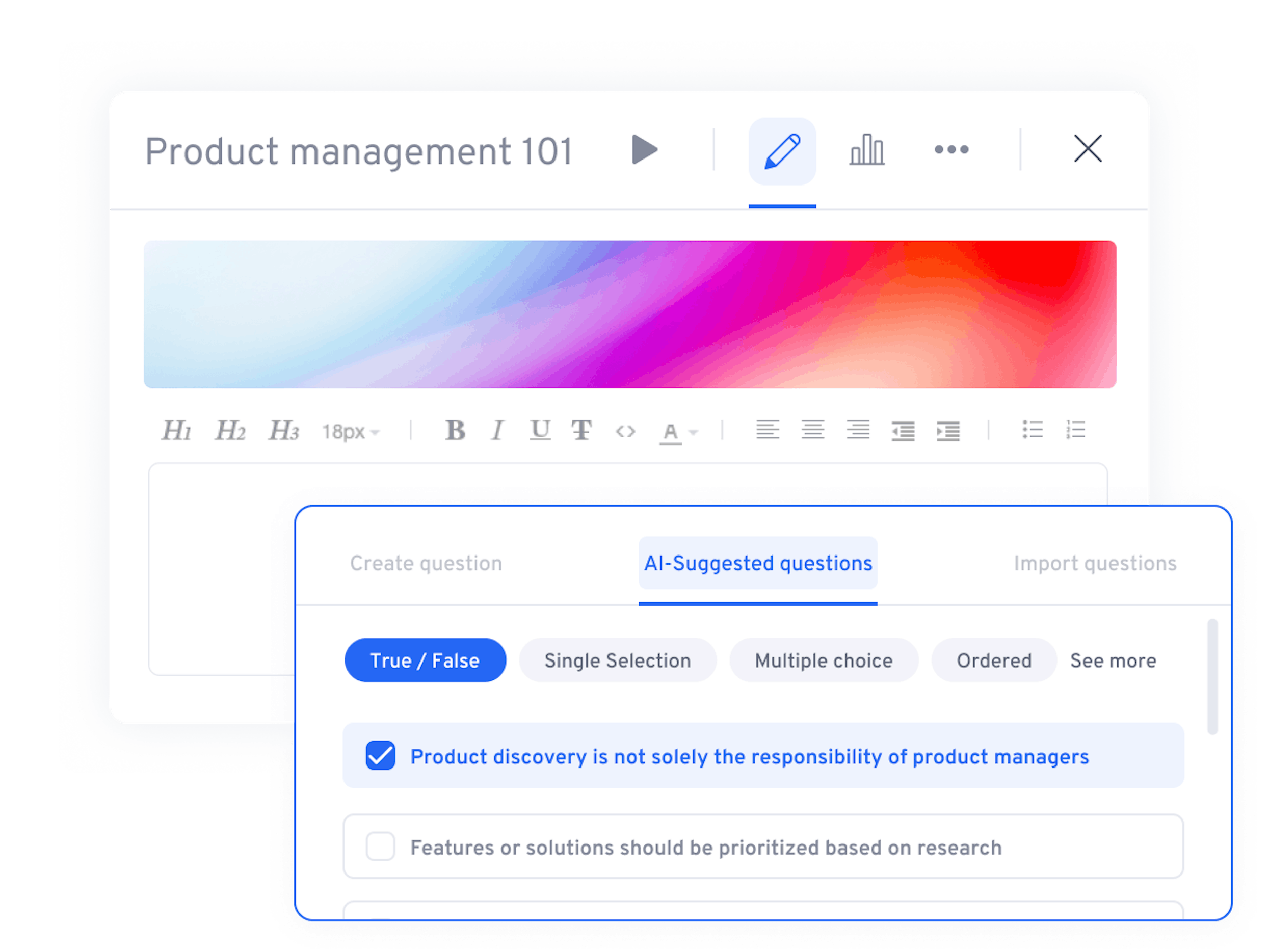Expand See more question types
Viewport: 1269px width, 952px height.
point(1113,660)
